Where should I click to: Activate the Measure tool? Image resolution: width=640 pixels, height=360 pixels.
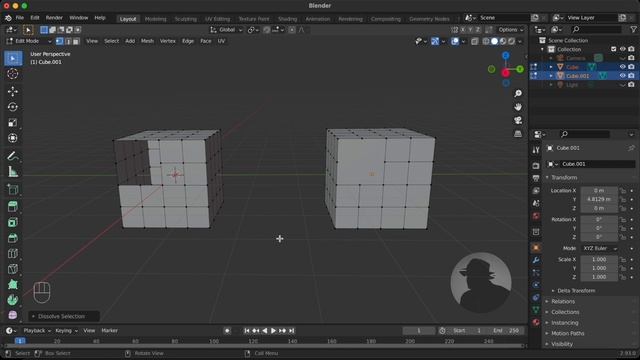(x=13, y=172)
